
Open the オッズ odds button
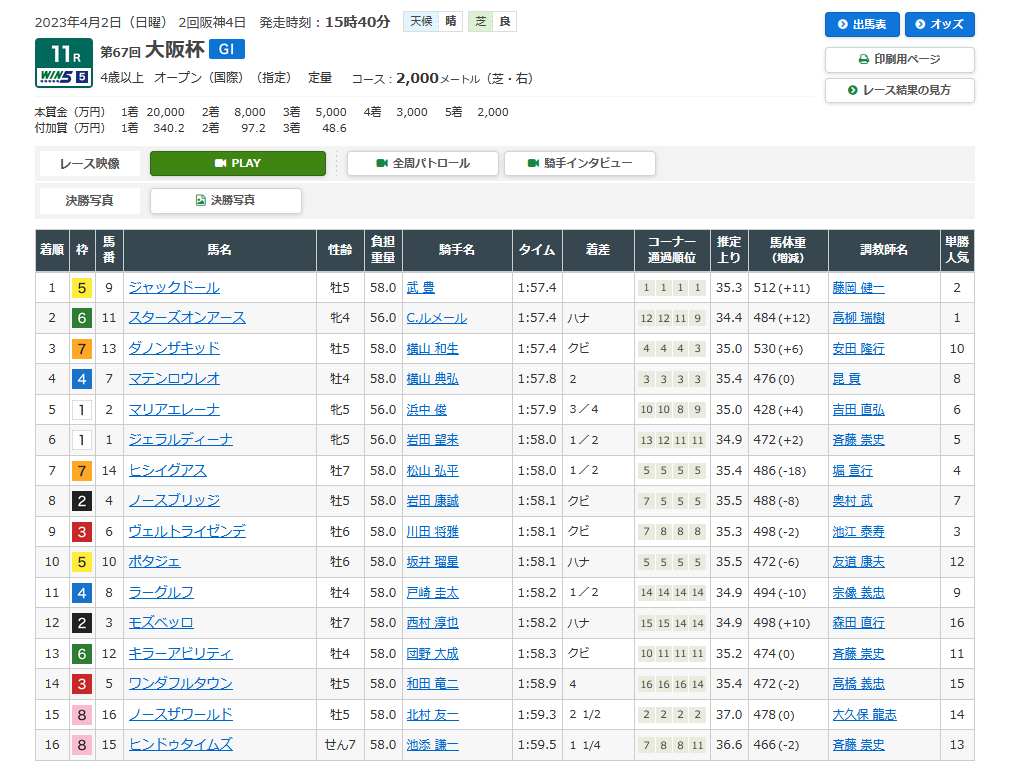(939, 24)
